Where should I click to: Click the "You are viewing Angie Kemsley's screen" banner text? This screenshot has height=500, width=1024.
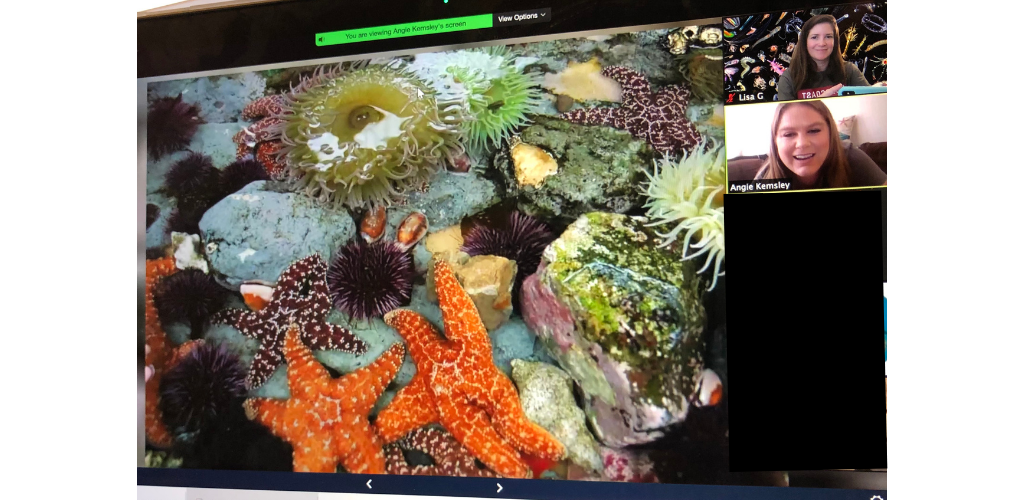coord(405,29)
